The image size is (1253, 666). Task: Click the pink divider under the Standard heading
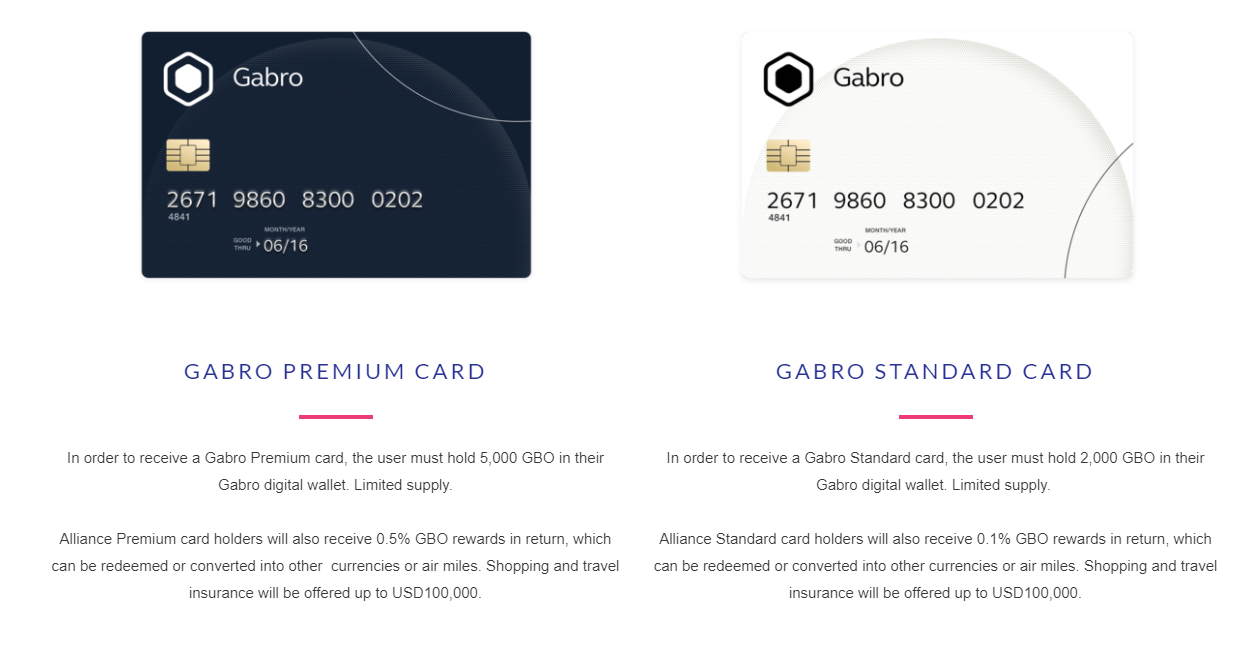[936, 416]
